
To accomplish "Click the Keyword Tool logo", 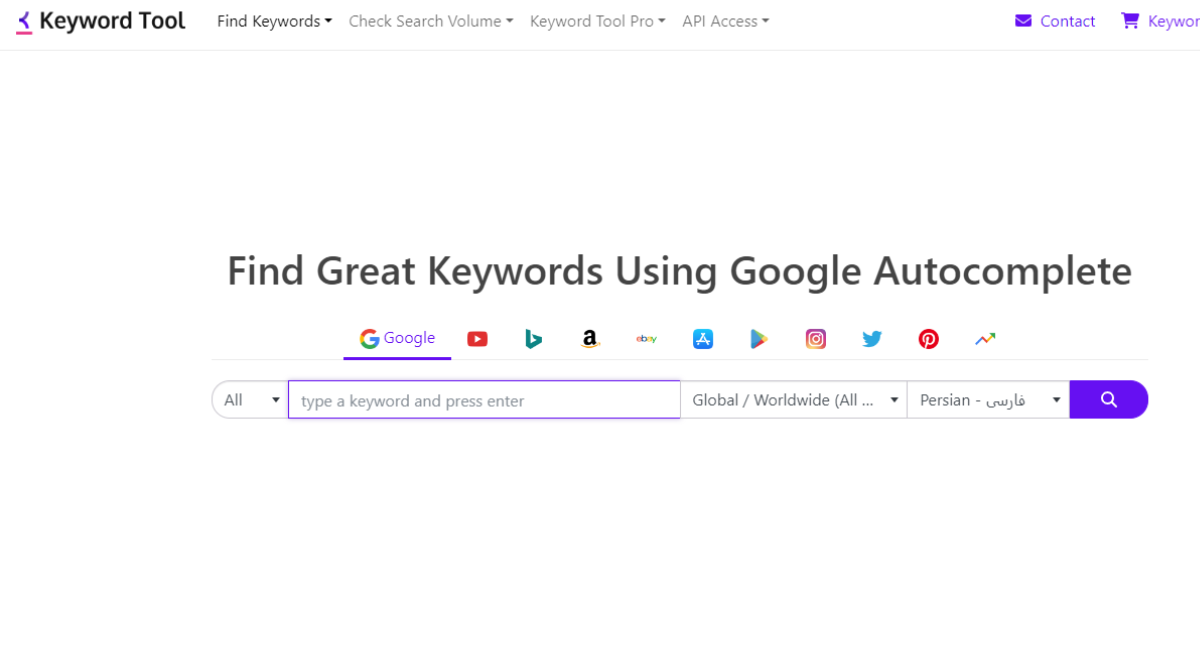I will (x=101, y=21).
